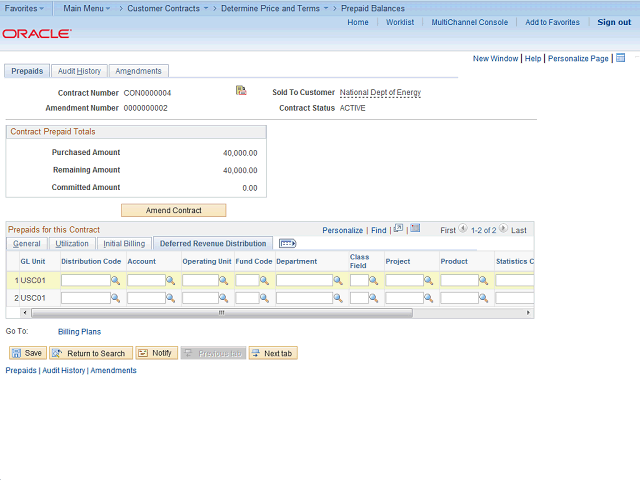Open Product lookup in row 2

point(483,298)
